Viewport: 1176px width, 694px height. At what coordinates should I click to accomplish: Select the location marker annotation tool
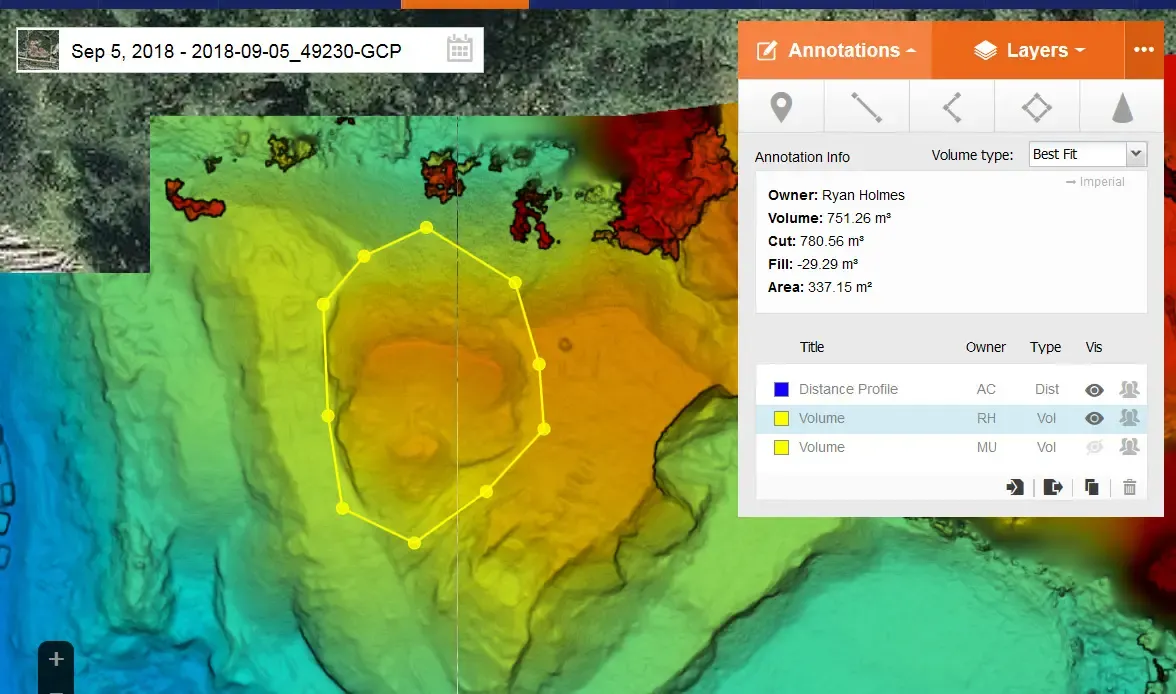782,105
